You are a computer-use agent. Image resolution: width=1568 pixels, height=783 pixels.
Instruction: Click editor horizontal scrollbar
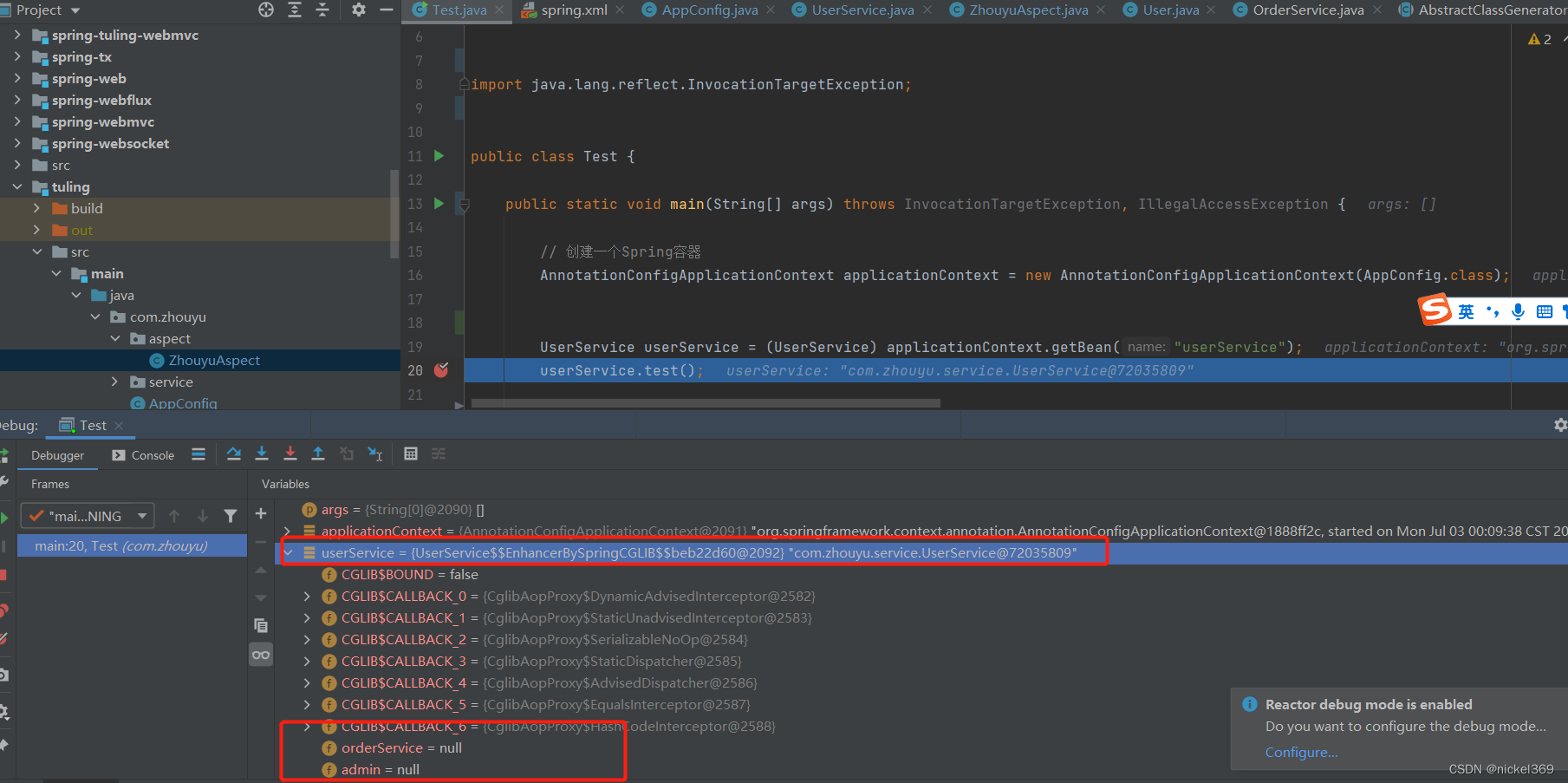(x=706, y=403)
